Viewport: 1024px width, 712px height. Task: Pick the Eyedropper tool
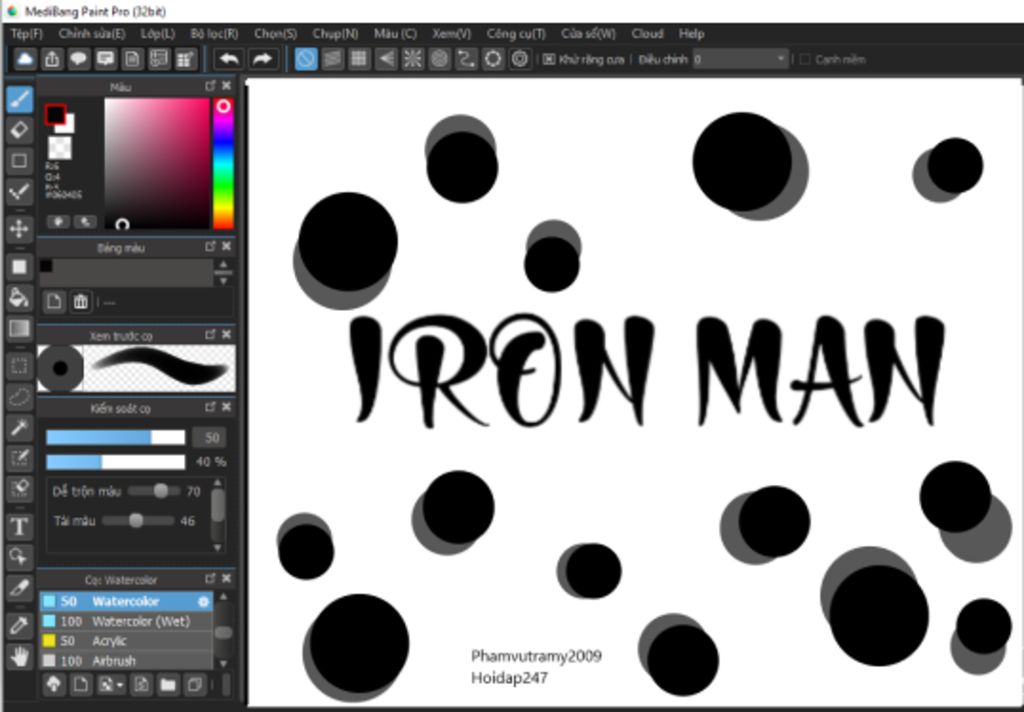click(x=20, y=626)
